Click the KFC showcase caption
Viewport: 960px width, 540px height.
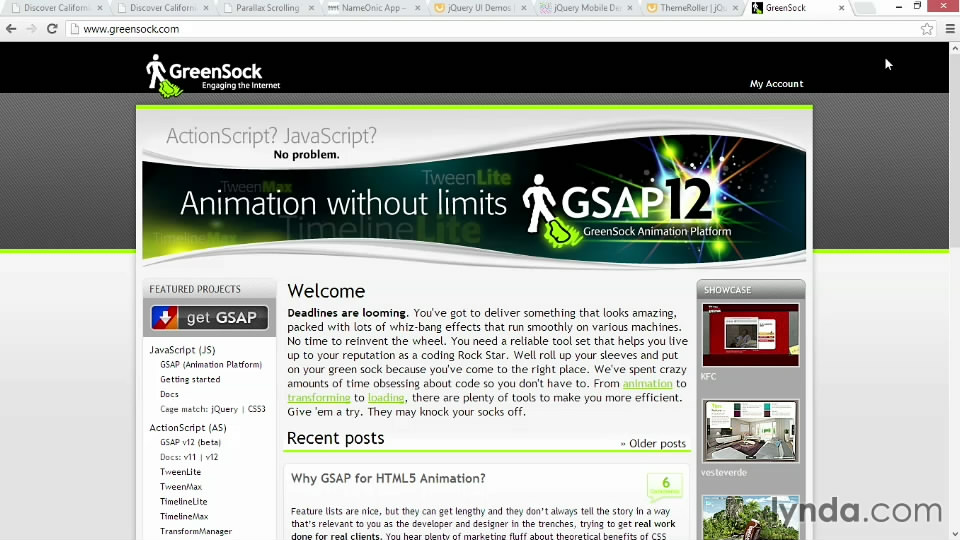708,377
